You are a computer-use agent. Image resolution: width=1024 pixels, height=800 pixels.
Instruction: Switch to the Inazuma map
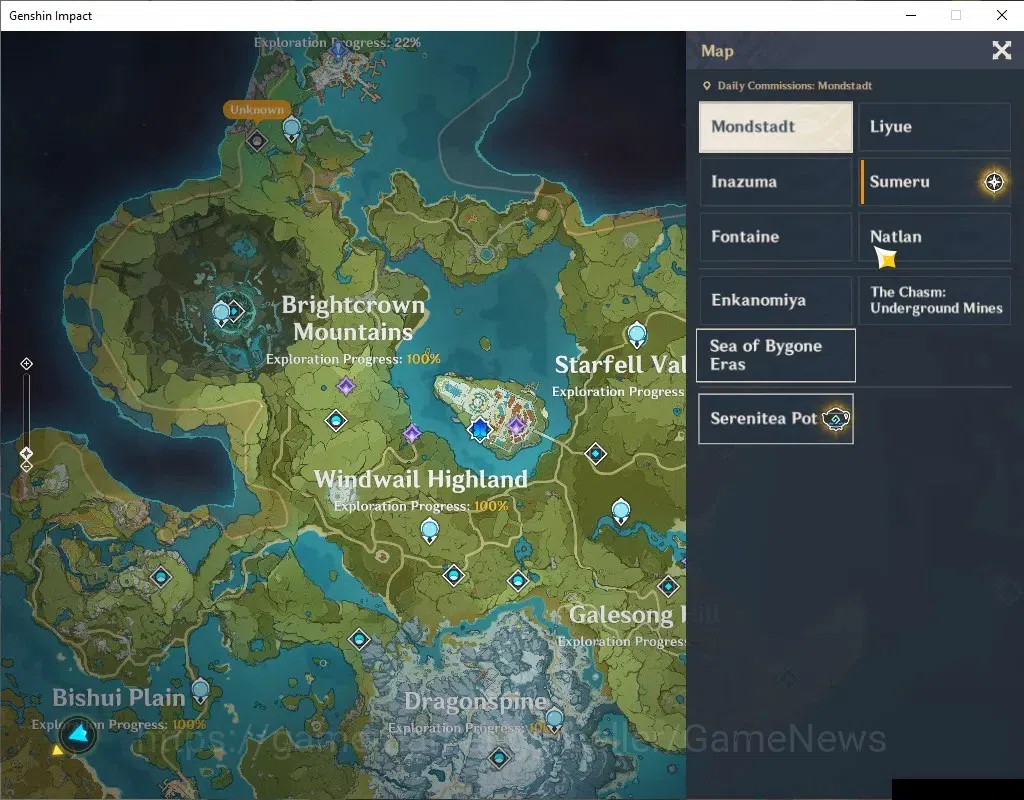click(776, 182)
